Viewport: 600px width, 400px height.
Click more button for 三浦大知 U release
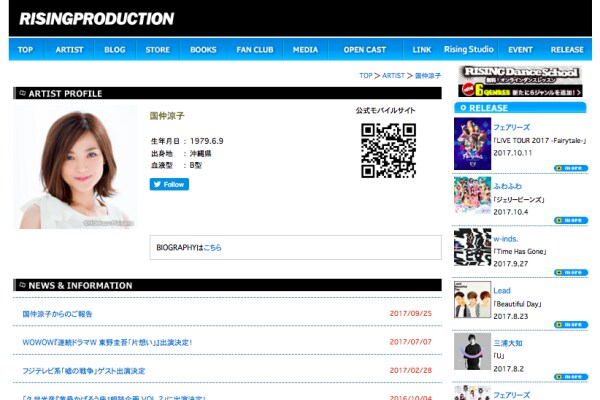pyautogui.click(x=571, y=377)
